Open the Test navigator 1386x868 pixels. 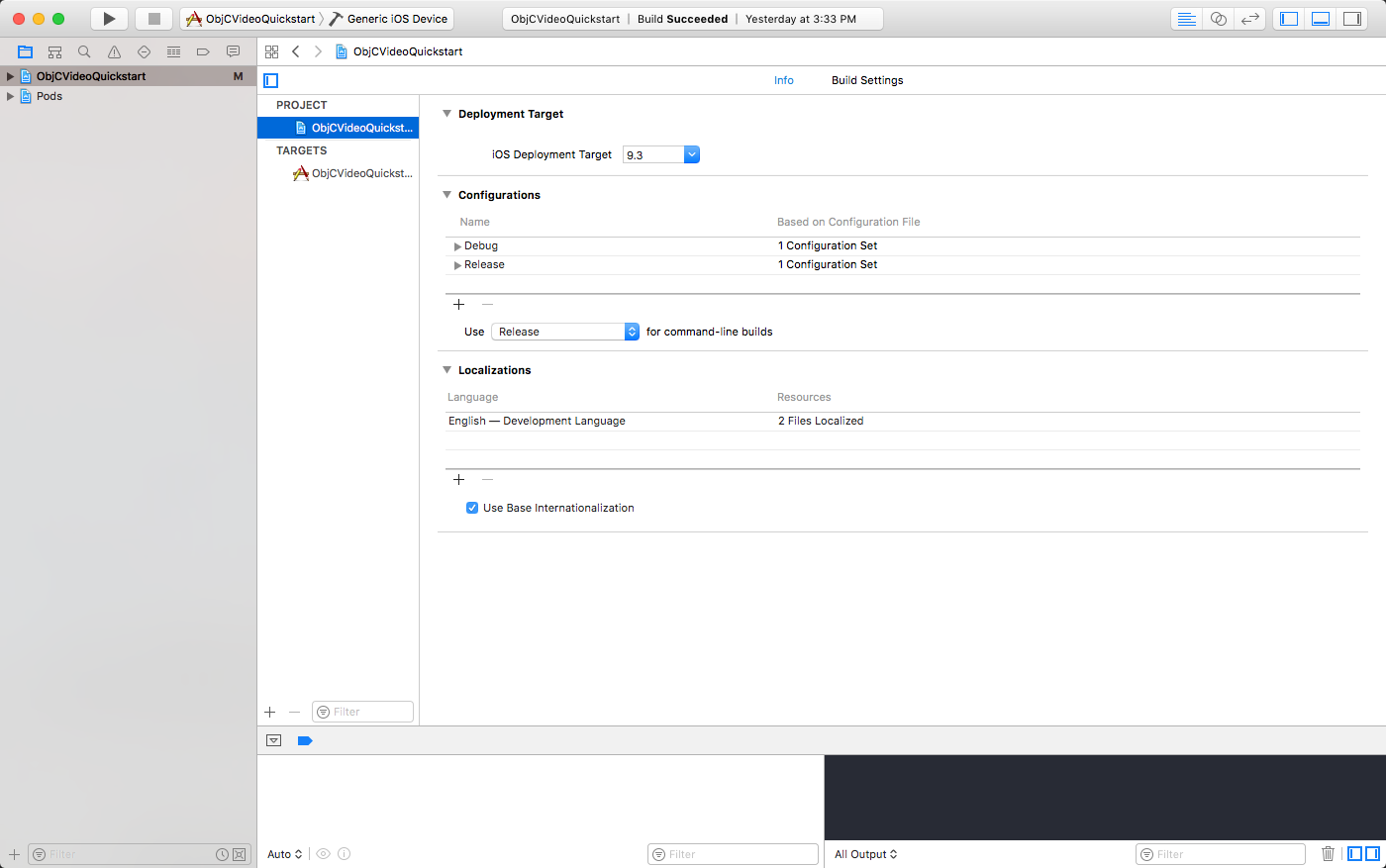tap(144, 51)
